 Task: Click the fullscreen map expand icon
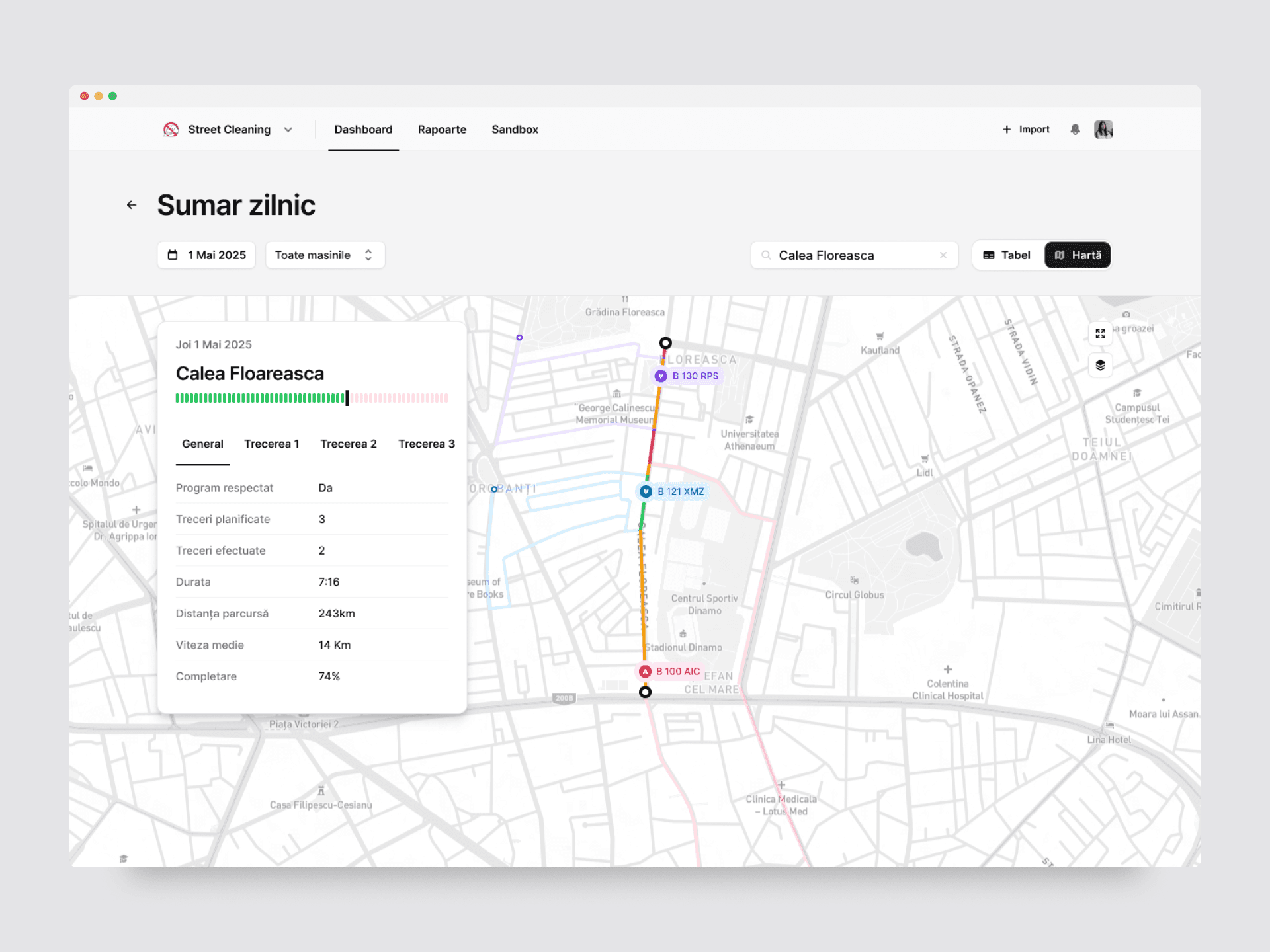1100,334
